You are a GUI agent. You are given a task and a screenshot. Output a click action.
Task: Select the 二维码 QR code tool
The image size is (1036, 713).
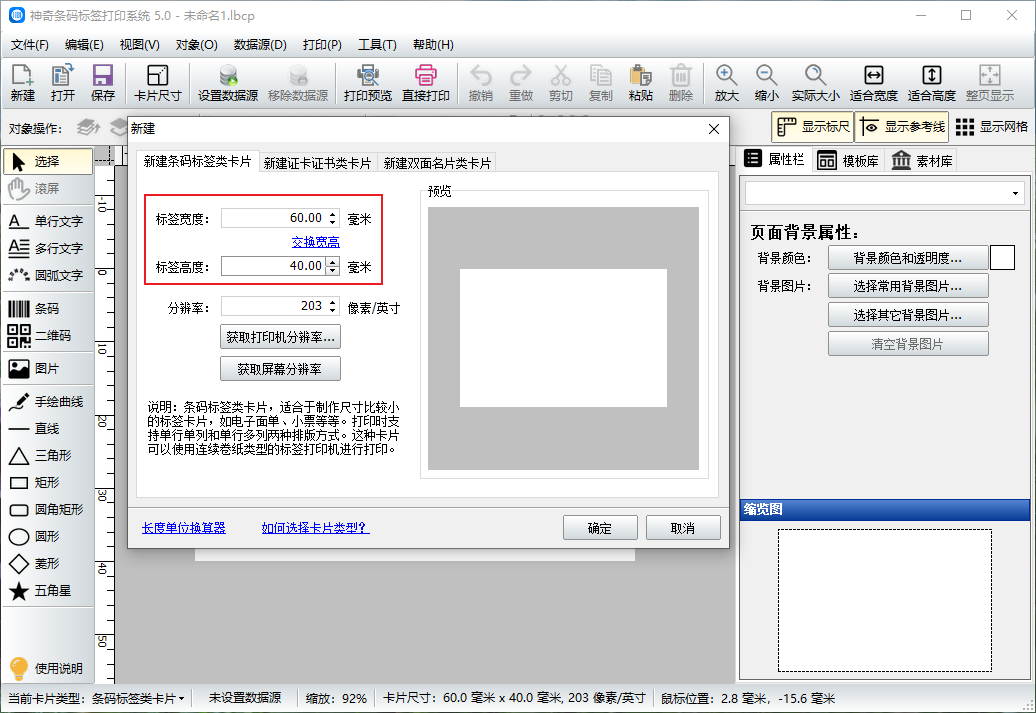click(47, 335)
